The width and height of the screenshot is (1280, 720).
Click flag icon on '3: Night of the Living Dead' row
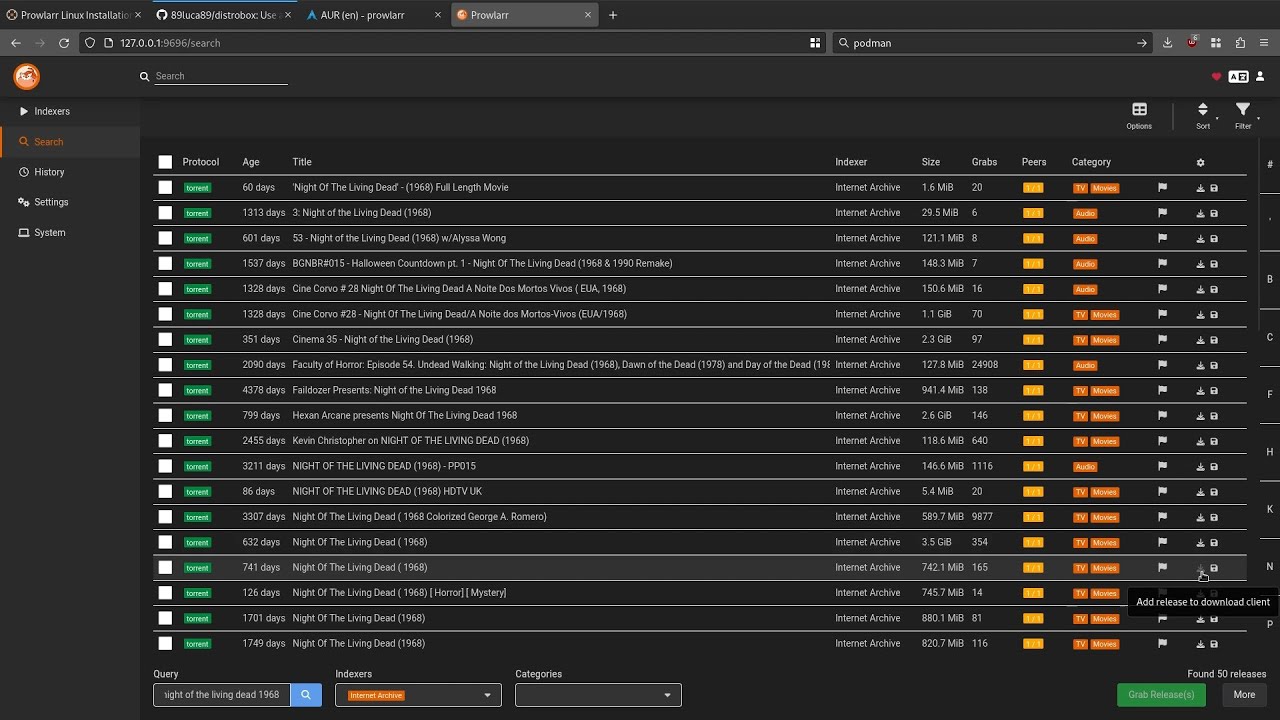pos(1162,213)
